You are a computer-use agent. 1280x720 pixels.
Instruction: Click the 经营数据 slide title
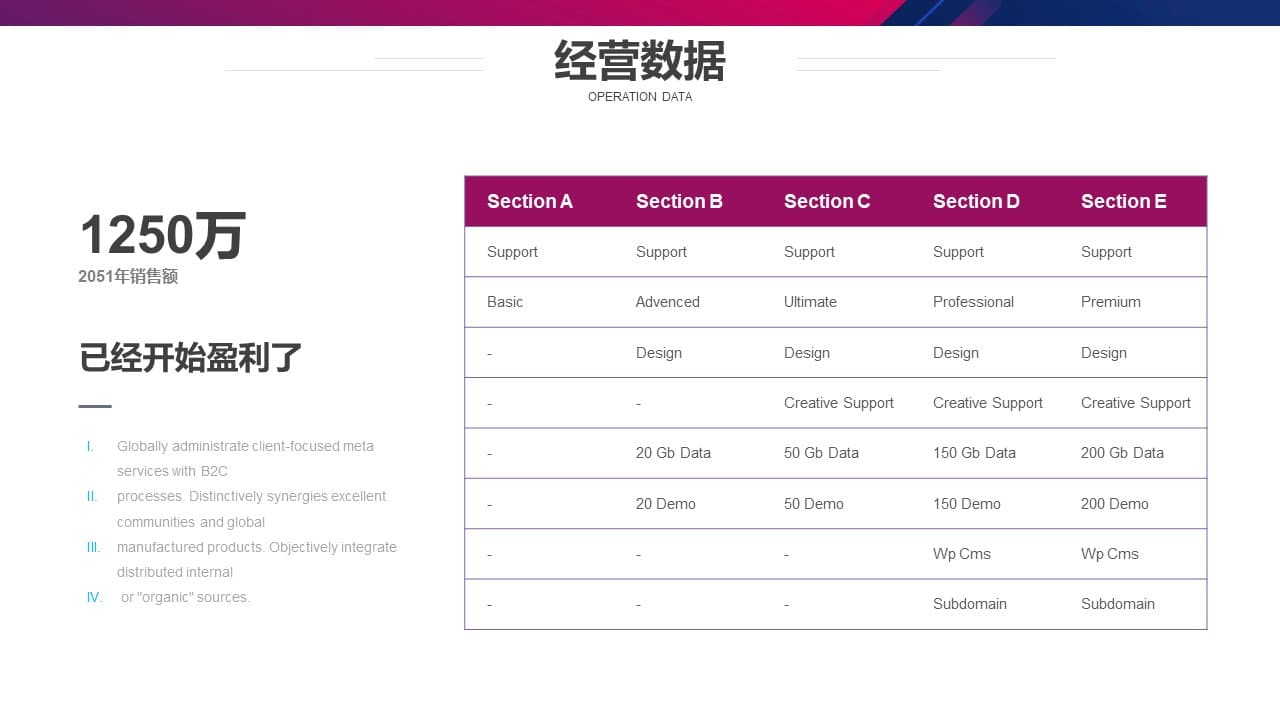[640, 61]
